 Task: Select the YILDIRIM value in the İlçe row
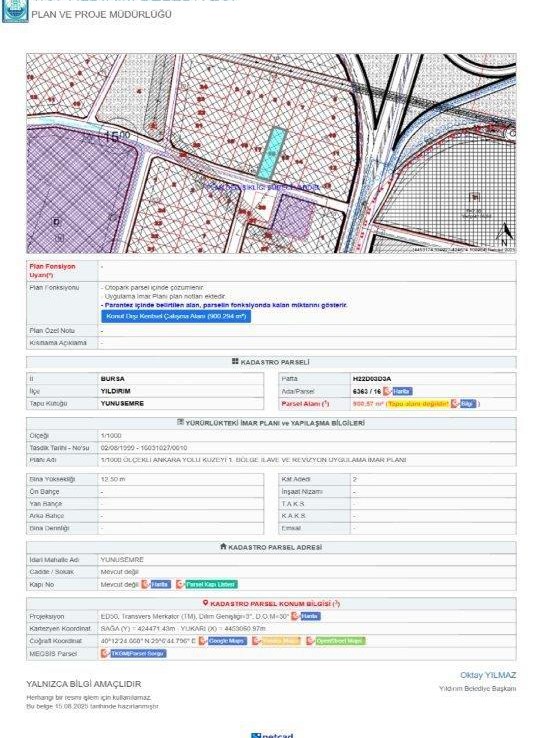pyautogui.click(x=116, y=391)
